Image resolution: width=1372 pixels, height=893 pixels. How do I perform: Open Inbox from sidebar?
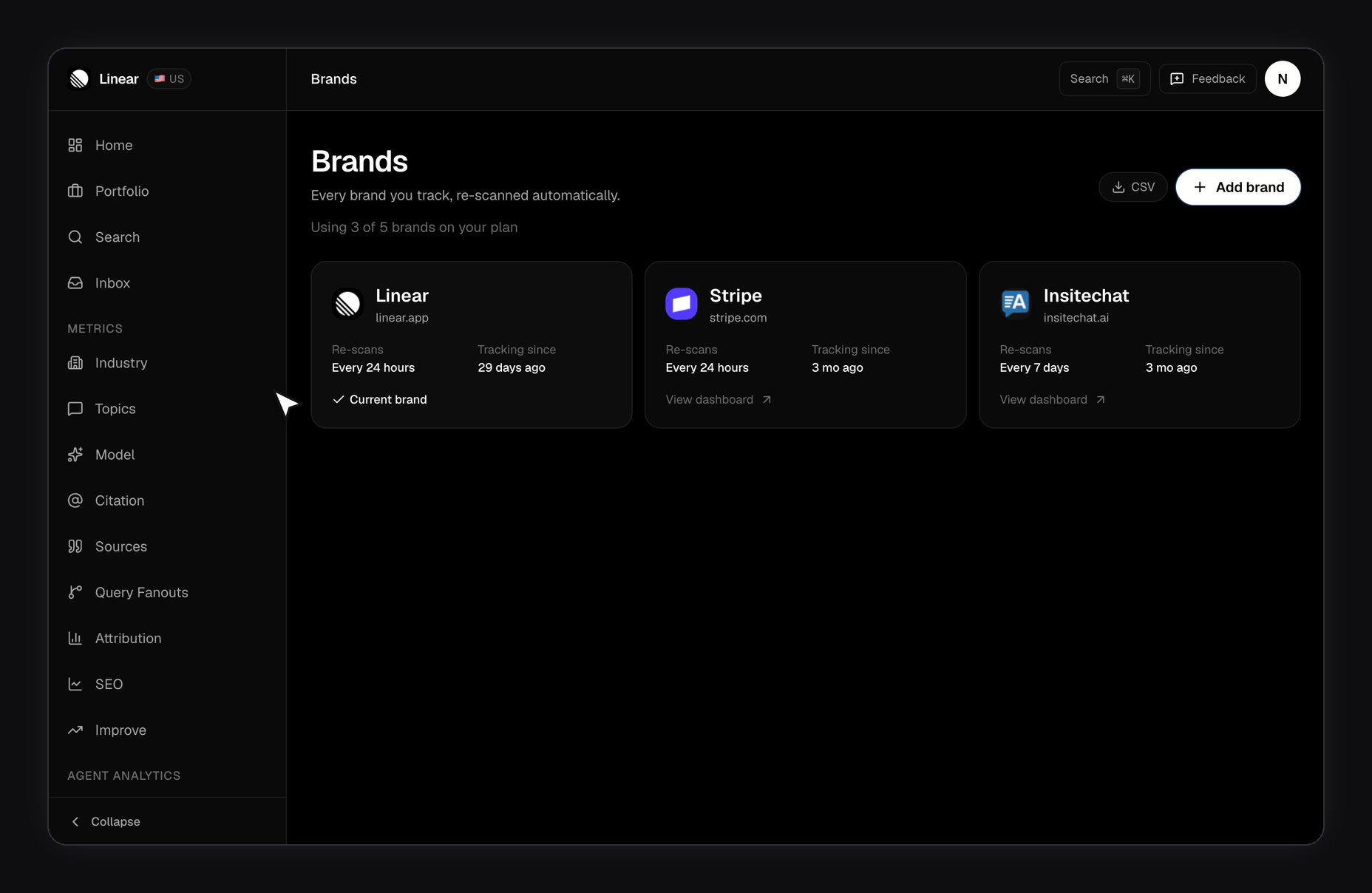tap(167, 283)
